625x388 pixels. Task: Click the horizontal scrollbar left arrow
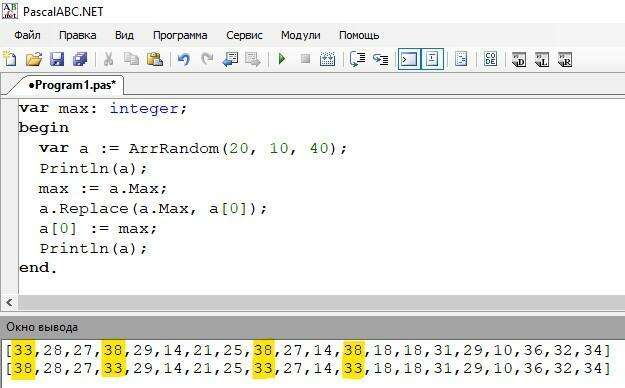(x=10, y=303)
